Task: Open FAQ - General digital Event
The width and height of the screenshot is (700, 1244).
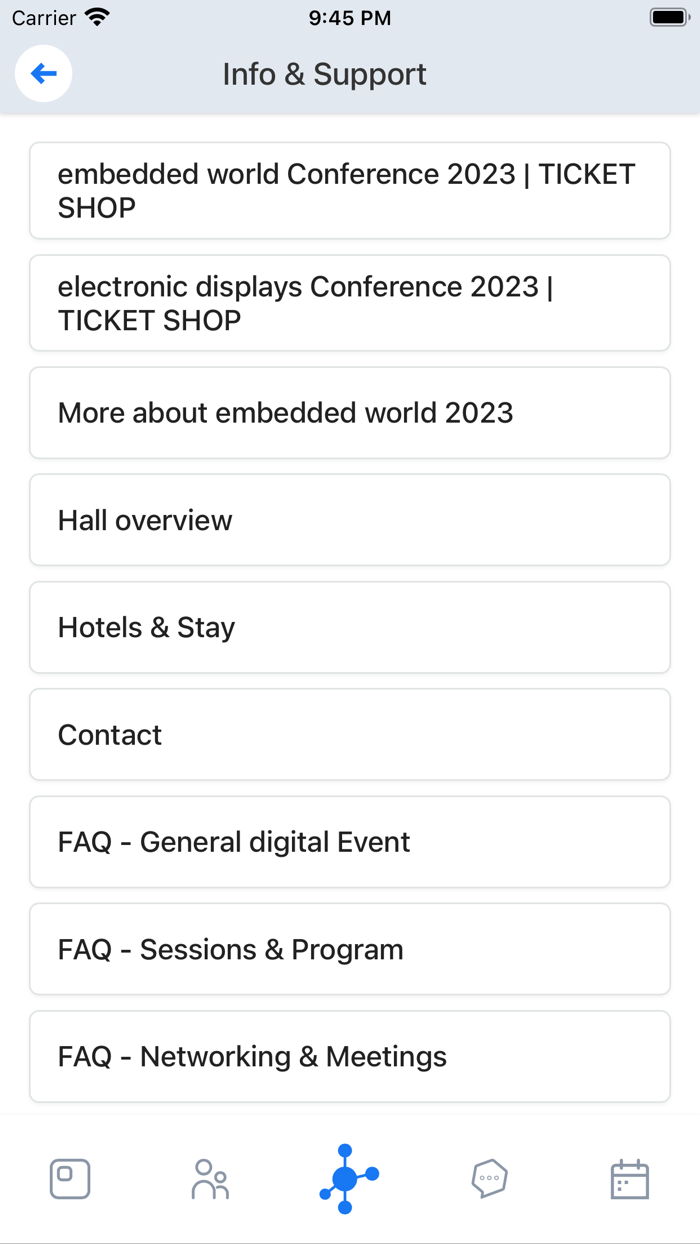Action: [349, 841]
